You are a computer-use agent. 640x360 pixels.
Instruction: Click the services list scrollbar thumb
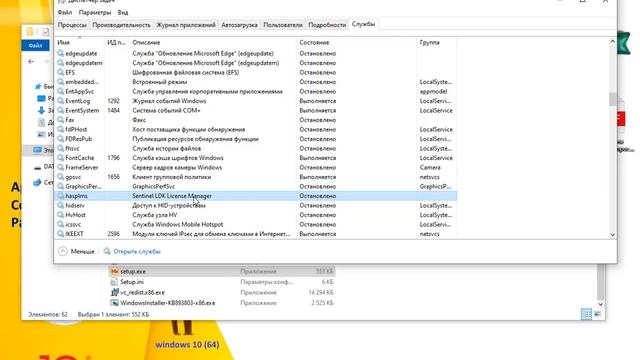tap(612, 99)
